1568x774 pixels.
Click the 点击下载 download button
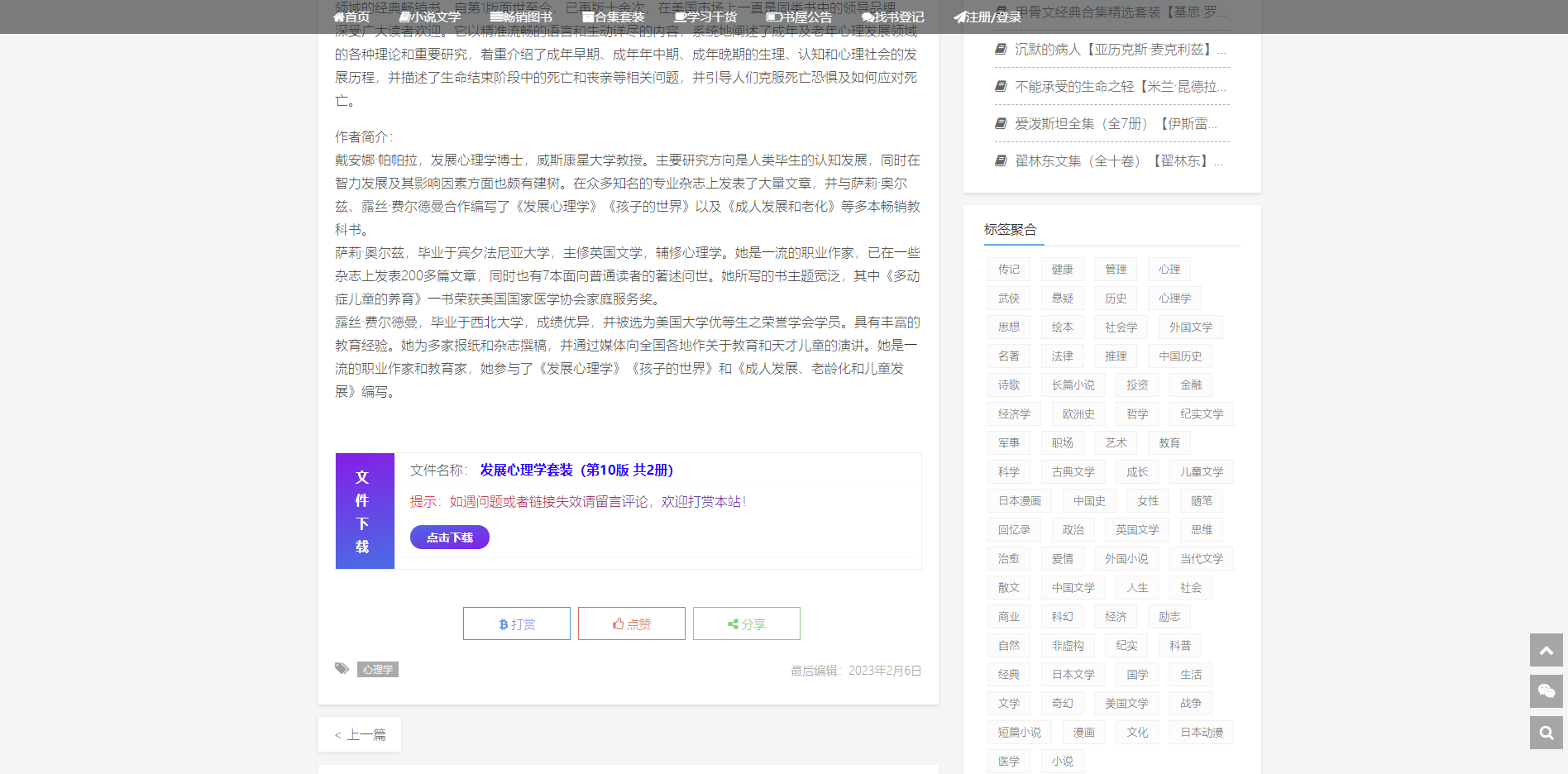click(450, 537)
